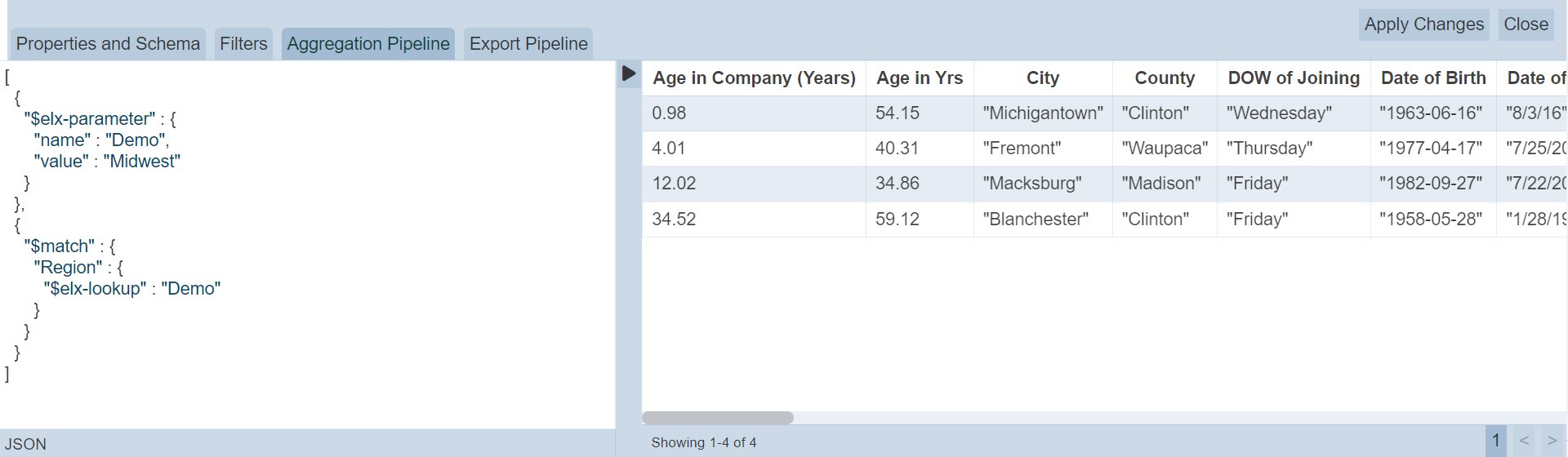Open the Export Pipeline tab
The height and width of the screenshot is (457, 1568).
(528, 44)
